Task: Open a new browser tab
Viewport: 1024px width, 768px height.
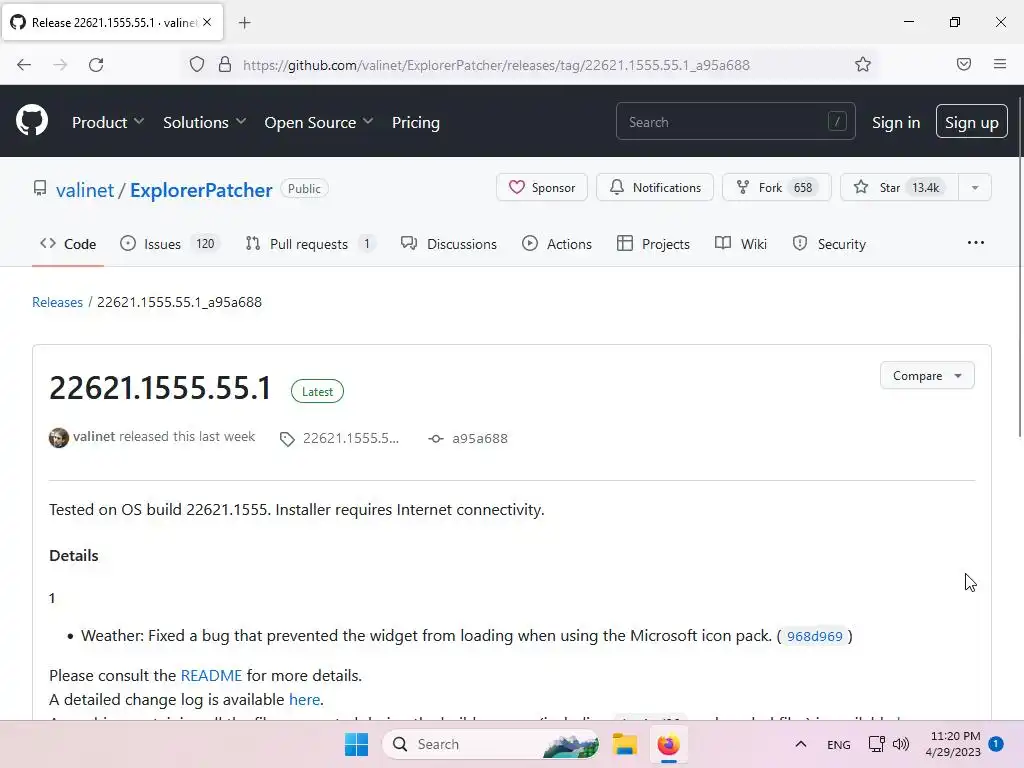Action: [x=244, y=23]
